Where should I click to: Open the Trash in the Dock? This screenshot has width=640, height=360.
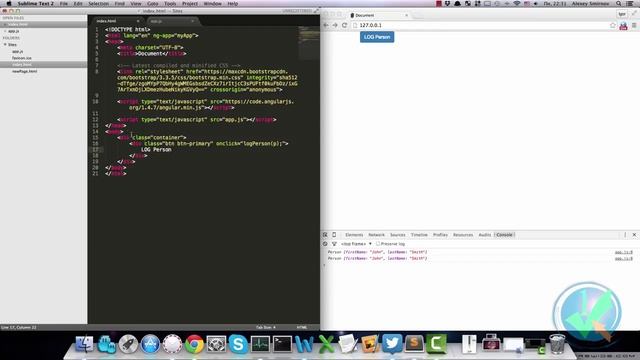tap(557, 344)
